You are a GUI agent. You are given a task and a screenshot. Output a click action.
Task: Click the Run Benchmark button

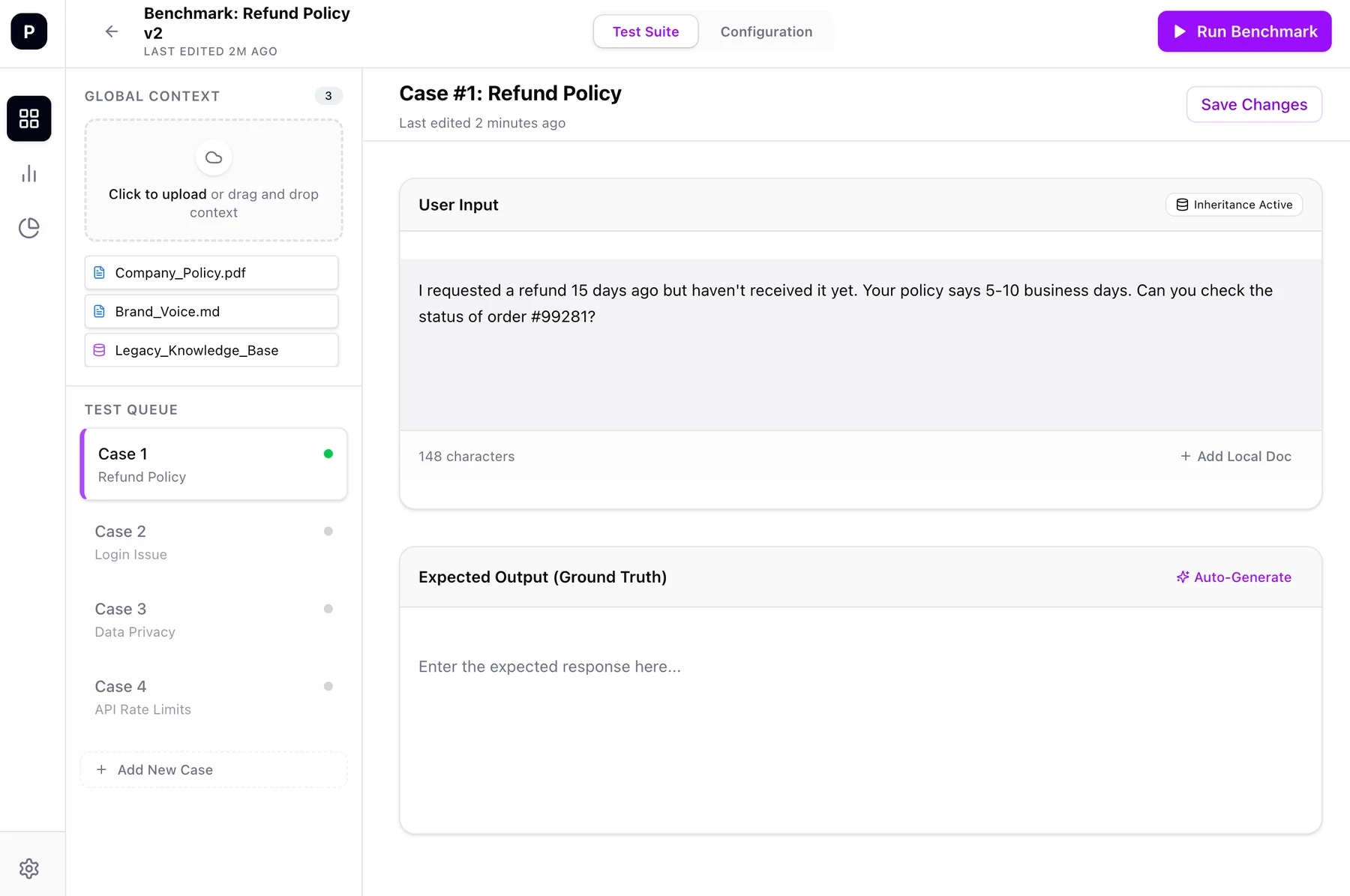[x=1244, y=31]
